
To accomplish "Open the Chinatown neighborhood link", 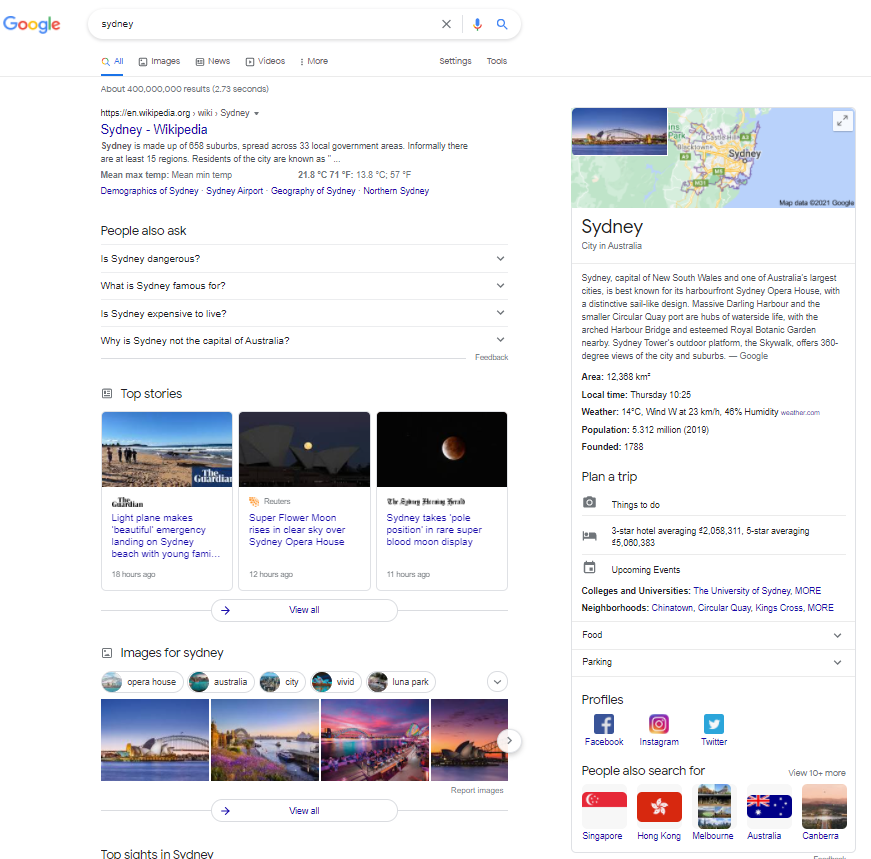I will pos(672,608).
